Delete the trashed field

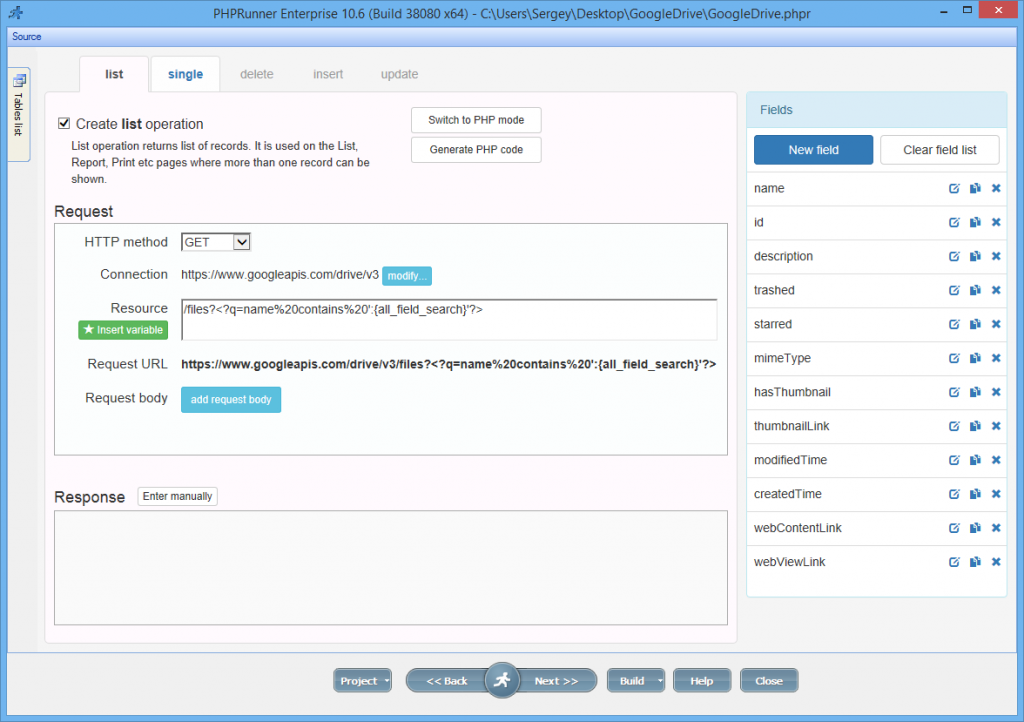pos(995,290)
